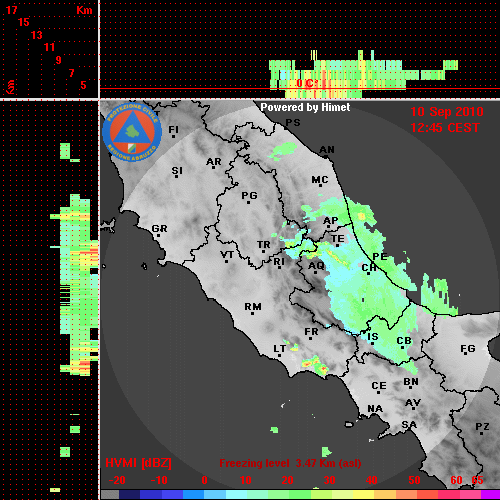The height and width of the screenshot is (500, 500).
Task: Click the IS city label
Action: [x=373, y=337]
